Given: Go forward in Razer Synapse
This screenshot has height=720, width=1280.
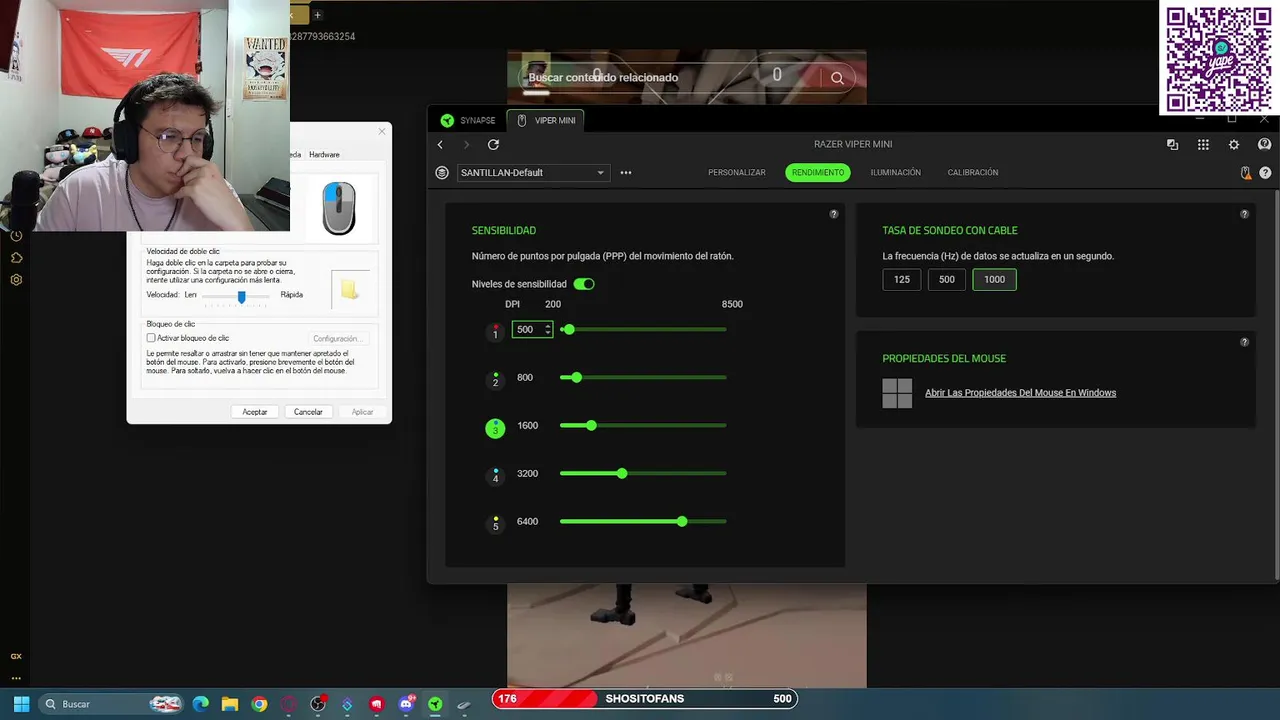Looking at the screenshot, I should 466,145.
